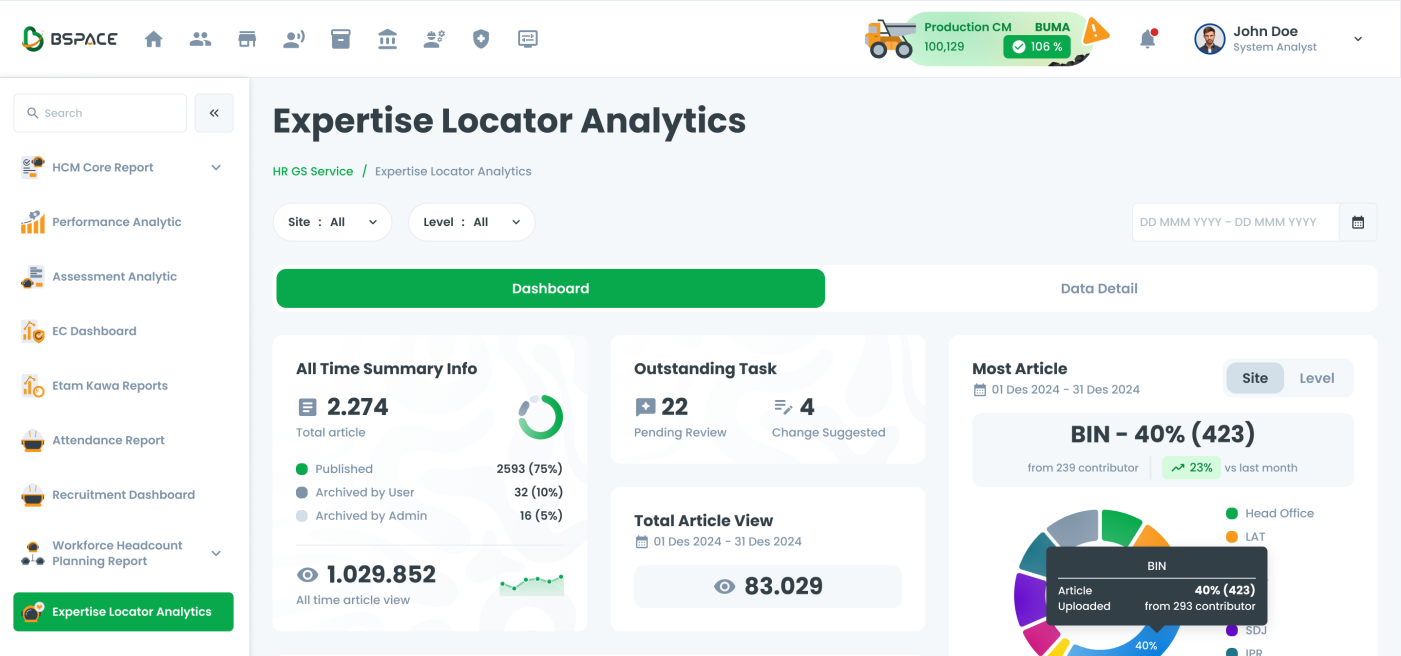Click the green Head Office legend swatch
Screen dimensions: 1401x656
pyautogui.click(x=1232, y=513)
